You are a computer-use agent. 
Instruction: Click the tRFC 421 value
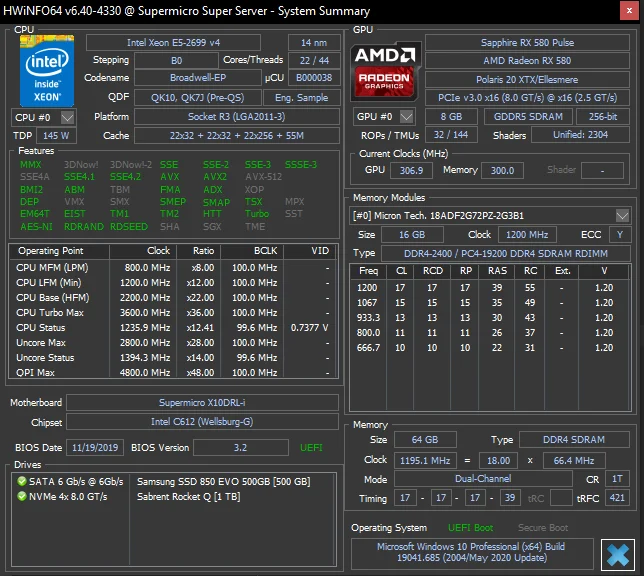617,498
